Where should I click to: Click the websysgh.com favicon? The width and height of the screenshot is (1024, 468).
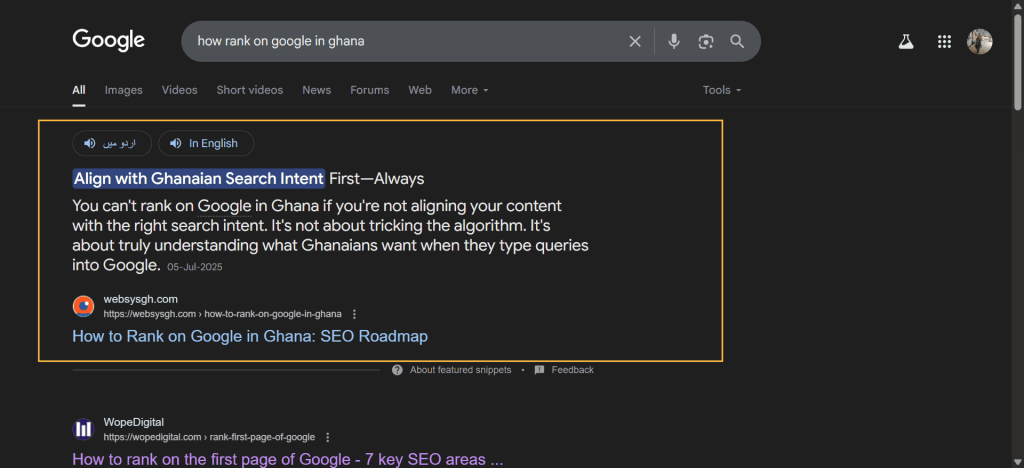[x=83, y=306]
